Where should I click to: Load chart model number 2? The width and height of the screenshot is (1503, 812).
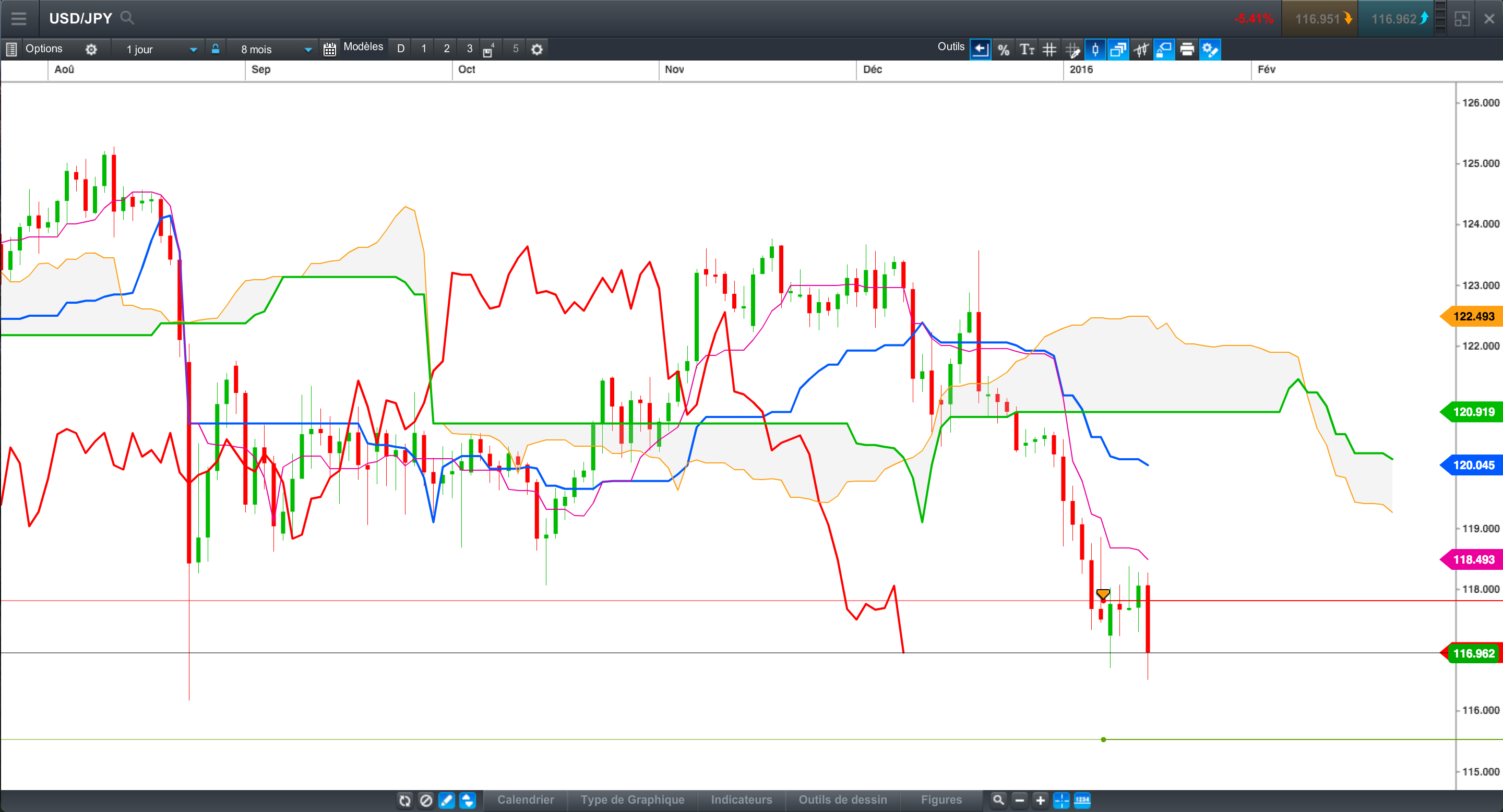[446, 49]
